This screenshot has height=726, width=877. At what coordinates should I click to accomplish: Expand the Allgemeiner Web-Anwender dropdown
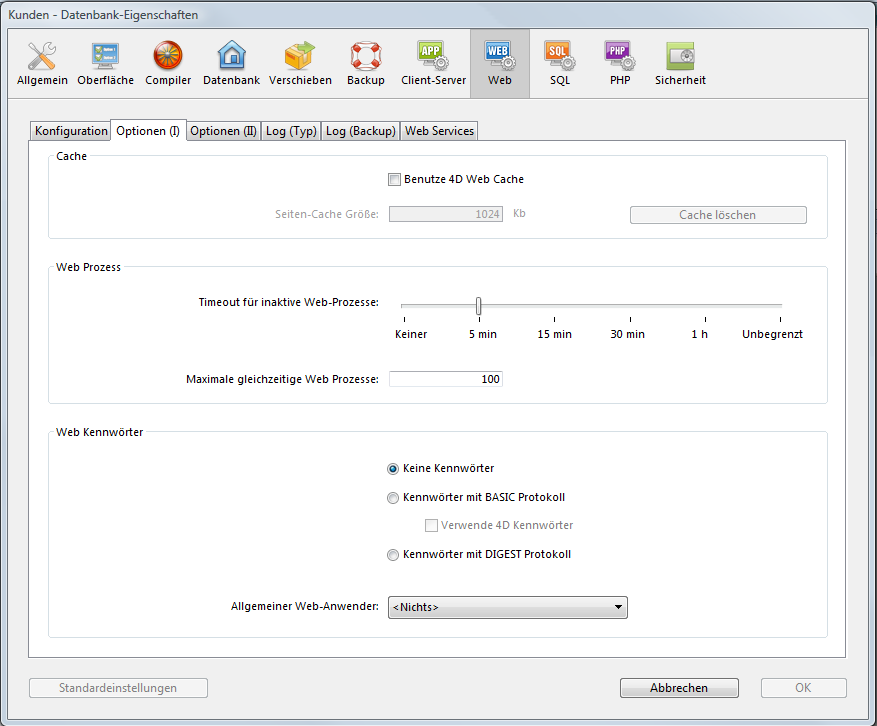pos(509,607)
